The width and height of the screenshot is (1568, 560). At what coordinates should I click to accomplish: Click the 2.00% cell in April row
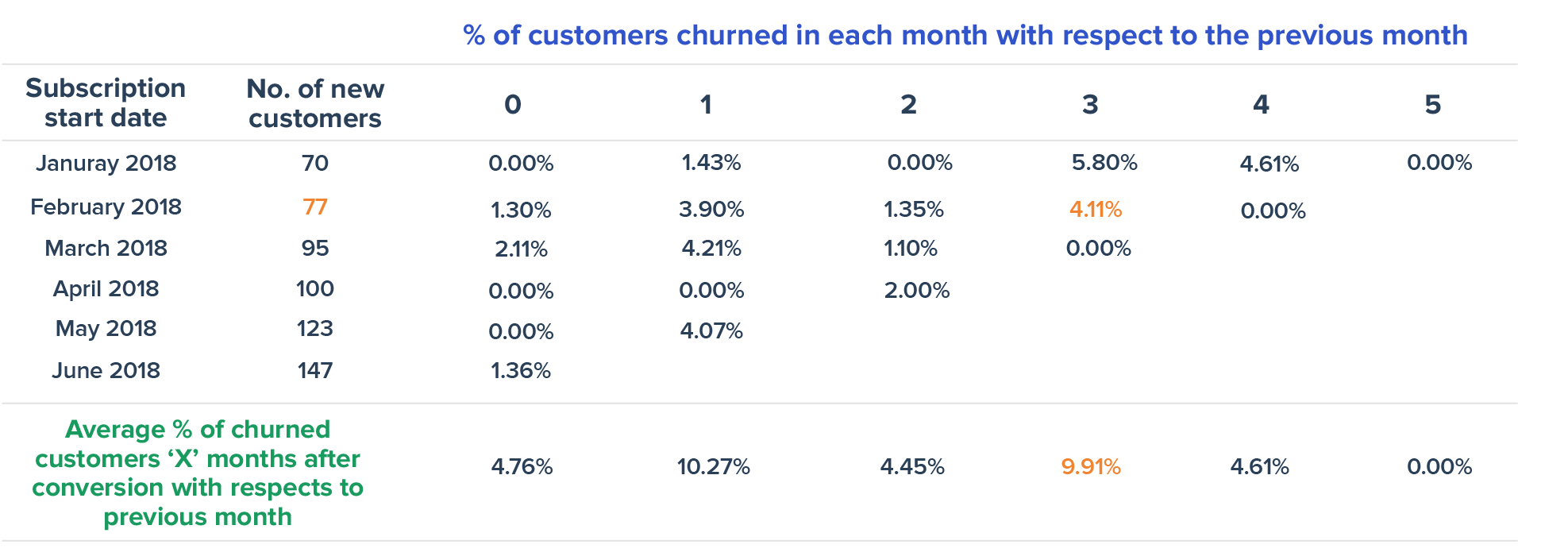point(917,290)
